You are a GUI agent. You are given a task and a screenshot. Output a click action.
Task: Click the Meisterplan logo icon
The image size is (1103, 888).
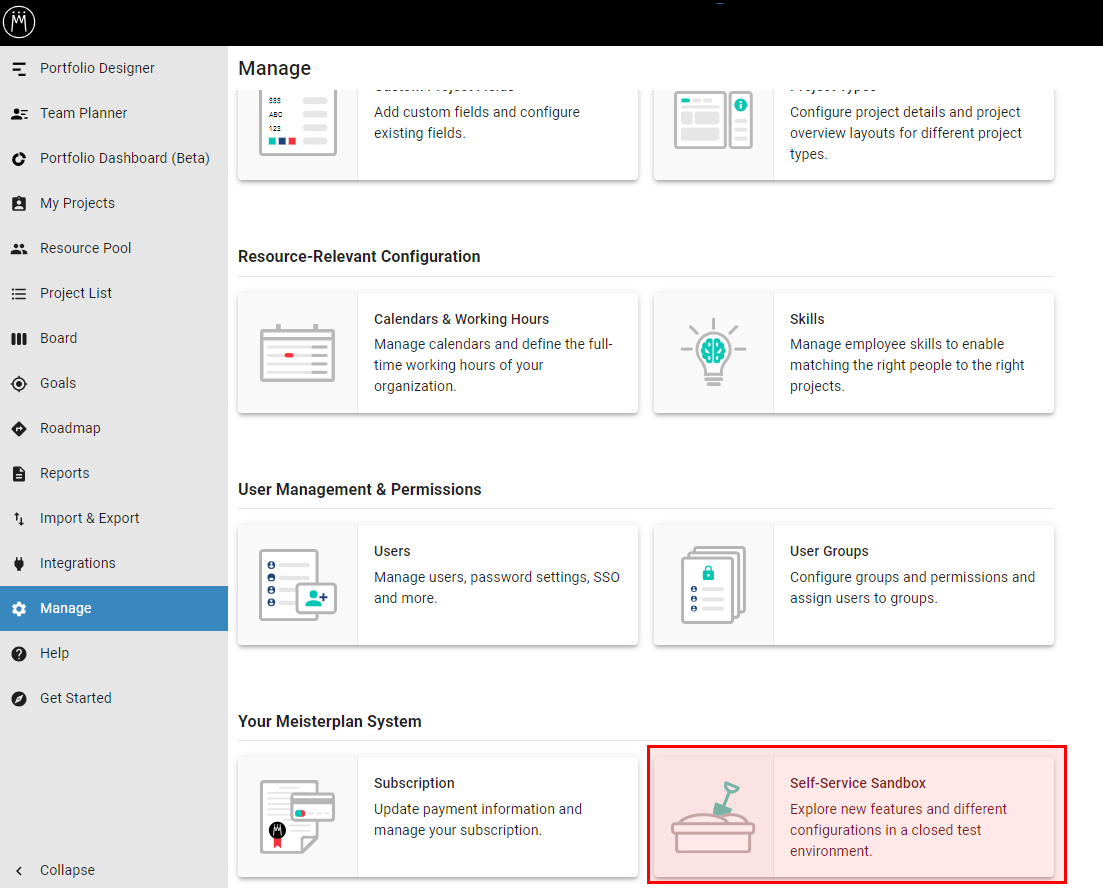tap(19, 22)
